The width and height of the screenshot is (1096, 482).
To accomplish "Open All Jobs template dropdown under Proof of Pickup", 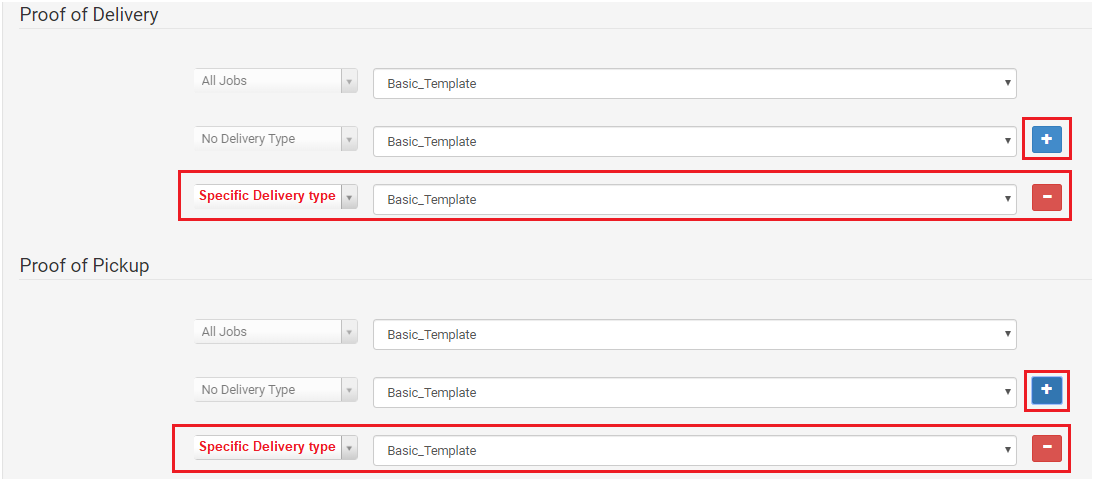I will 695,335.
